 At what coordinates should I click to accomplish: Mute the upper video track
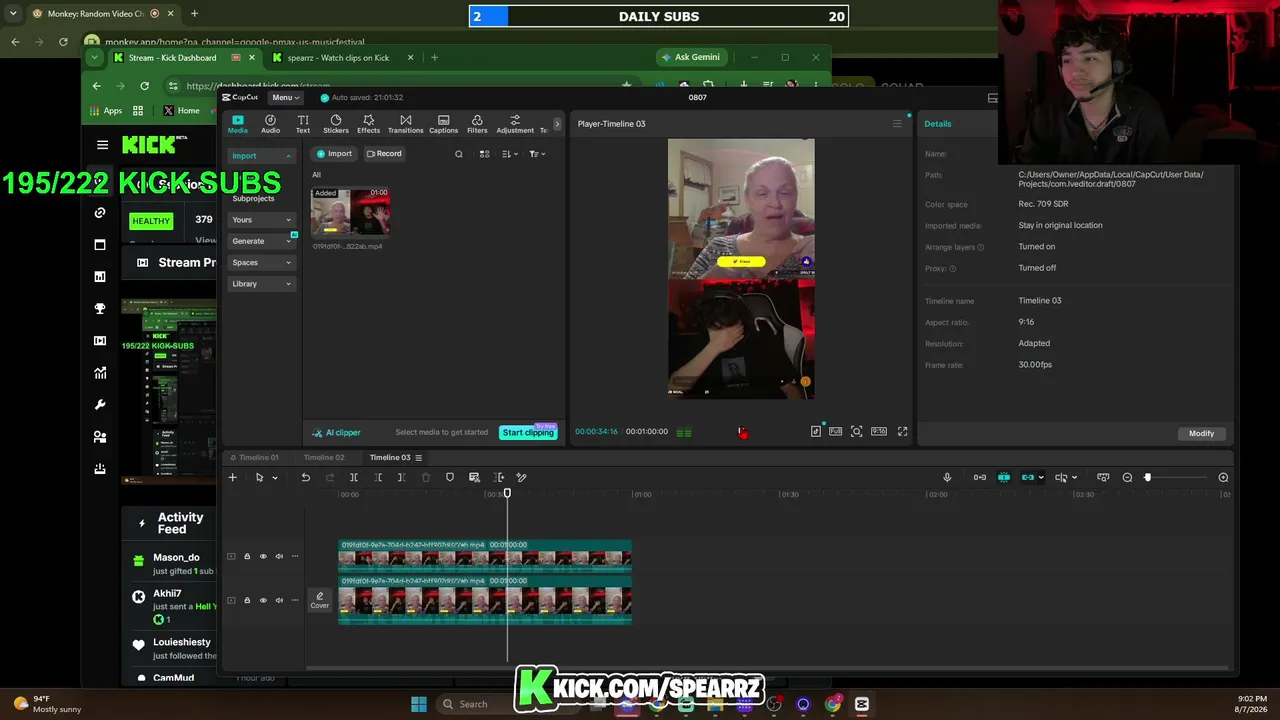pyautogui.click(x=279, y=556)
